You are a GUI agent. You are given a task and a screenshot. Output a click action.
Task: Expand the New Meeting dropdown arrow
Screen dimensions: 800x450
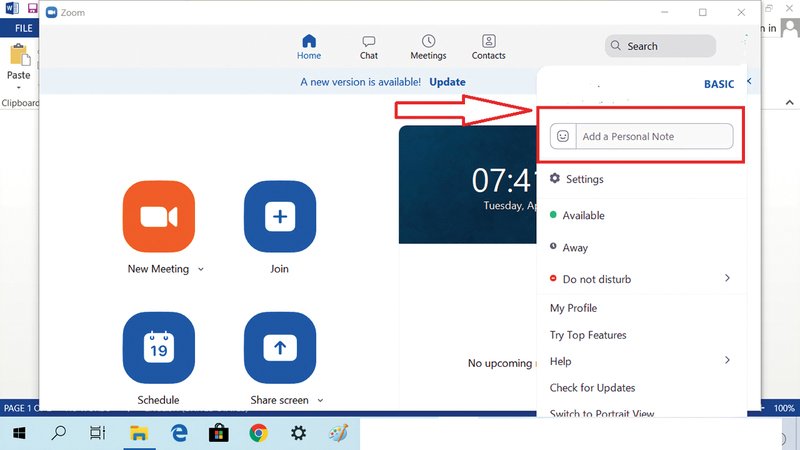click(x=201, y=269)
